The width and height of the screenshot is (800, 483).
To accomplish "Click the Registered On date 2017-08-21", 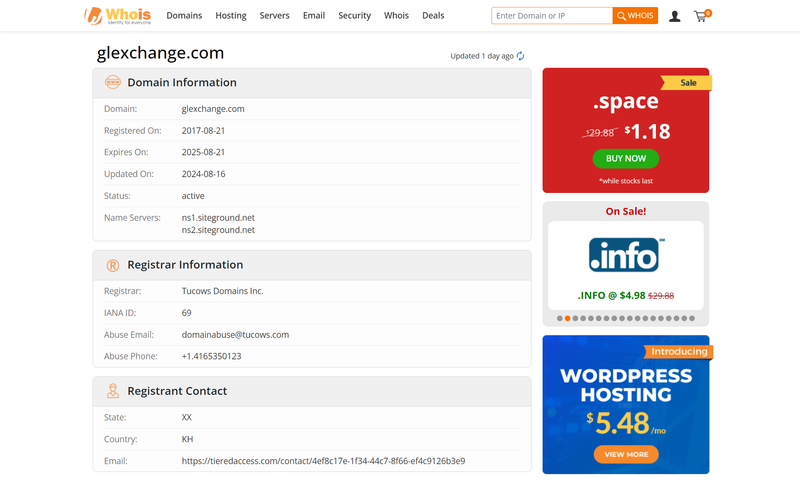I will [x=203, y=131].
